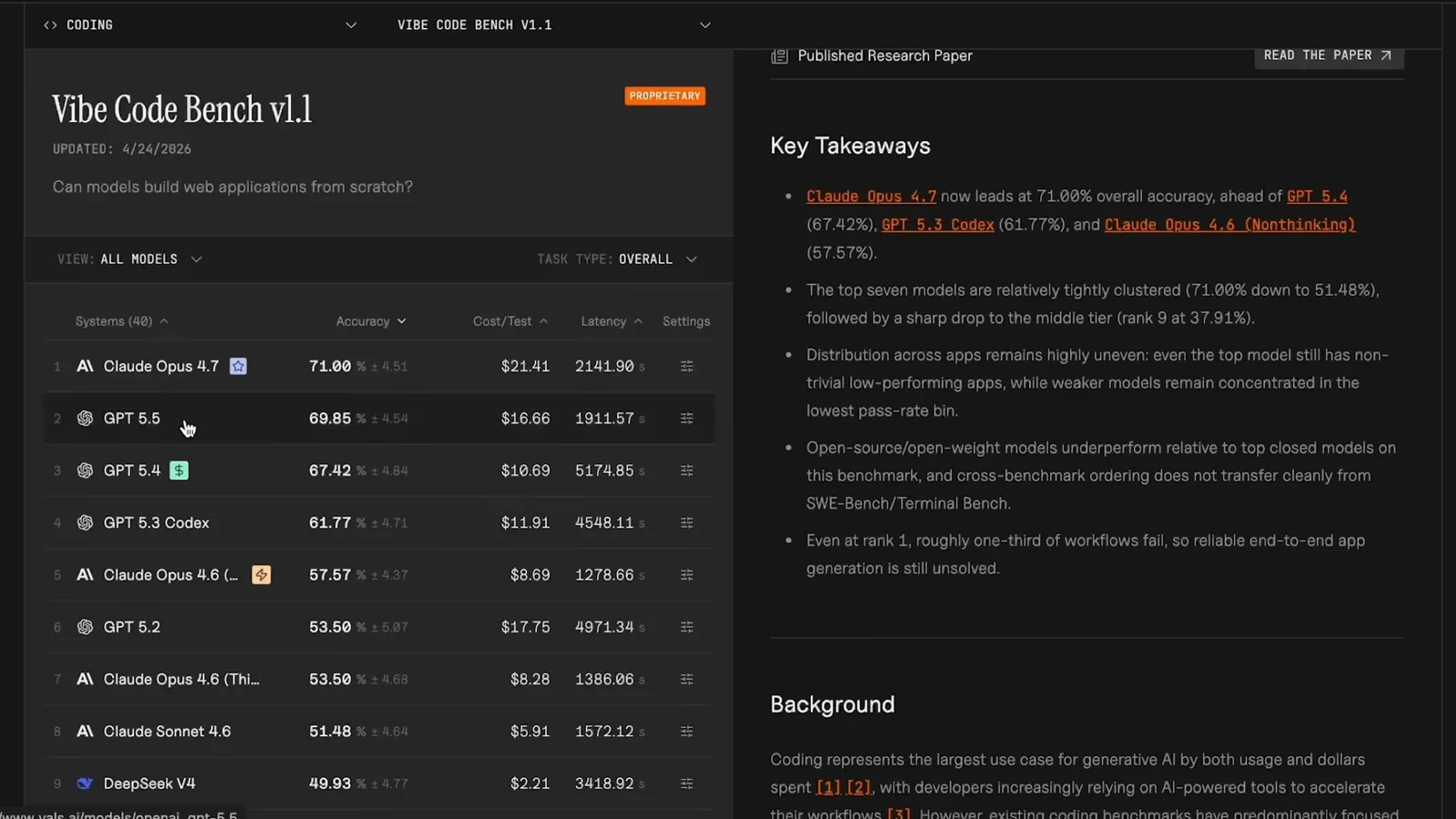
Task: Click the 5174.85 latency value
Action: point(604,470)
